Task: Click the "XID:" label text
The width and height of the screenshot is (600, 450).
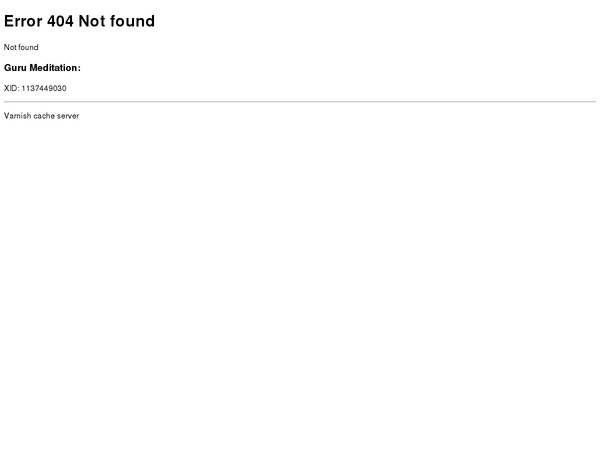Action: (x=11, y=88)
